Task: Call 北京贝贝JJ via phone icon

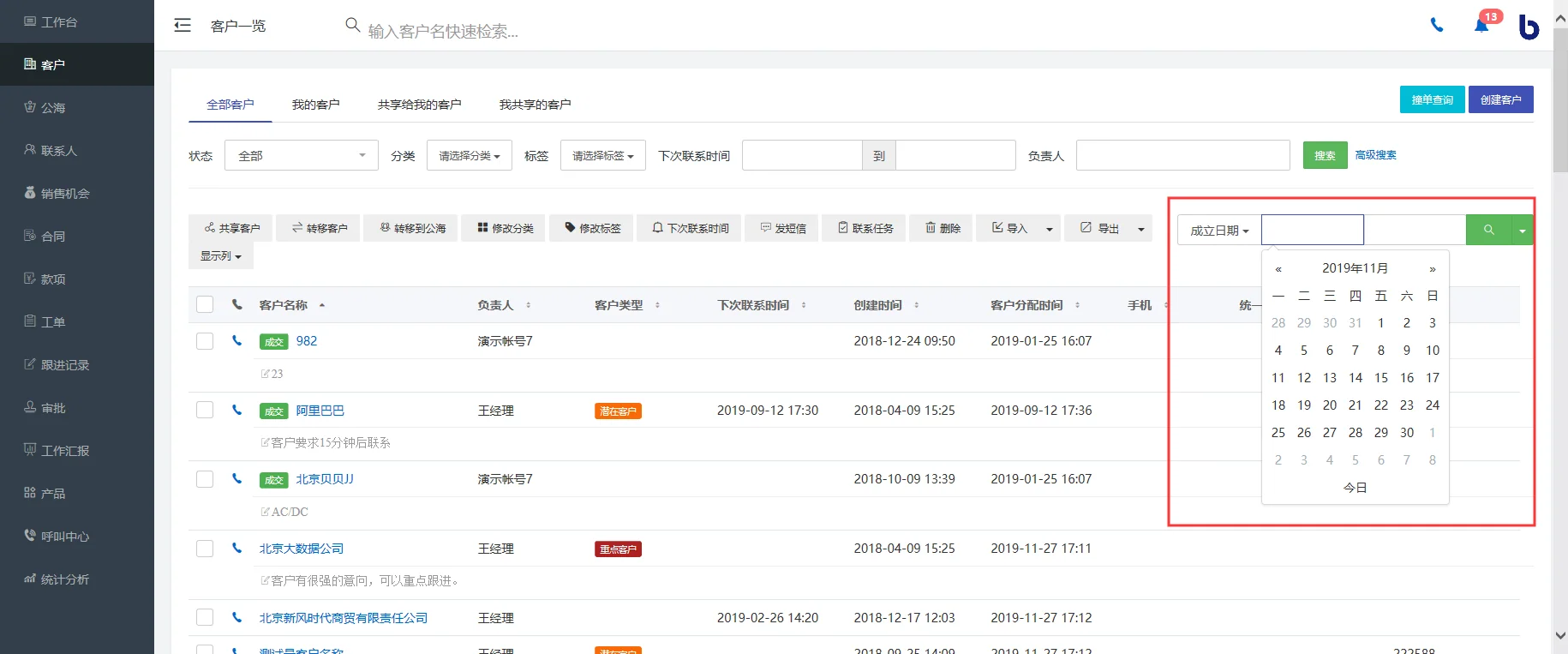Action: 236,478
